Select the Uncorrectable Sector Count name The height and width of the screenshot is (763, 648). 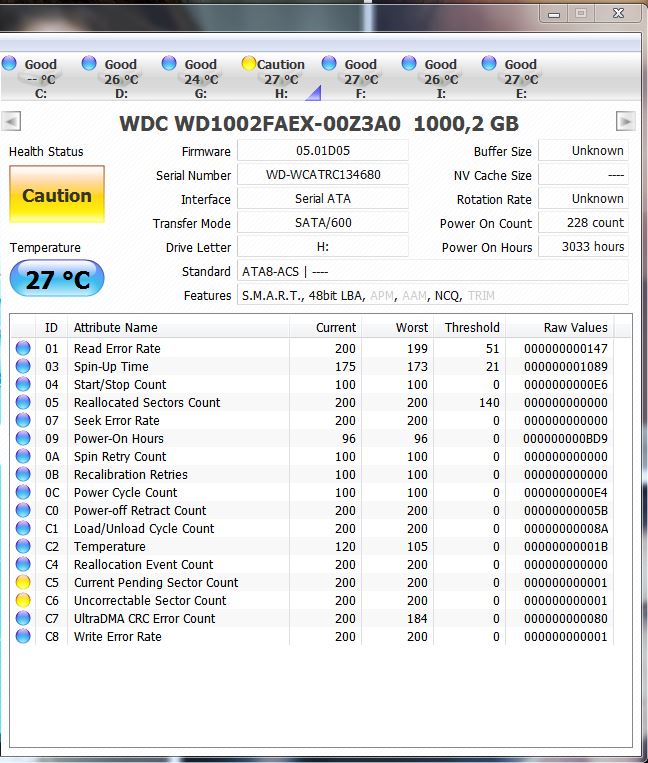(150, 600)
